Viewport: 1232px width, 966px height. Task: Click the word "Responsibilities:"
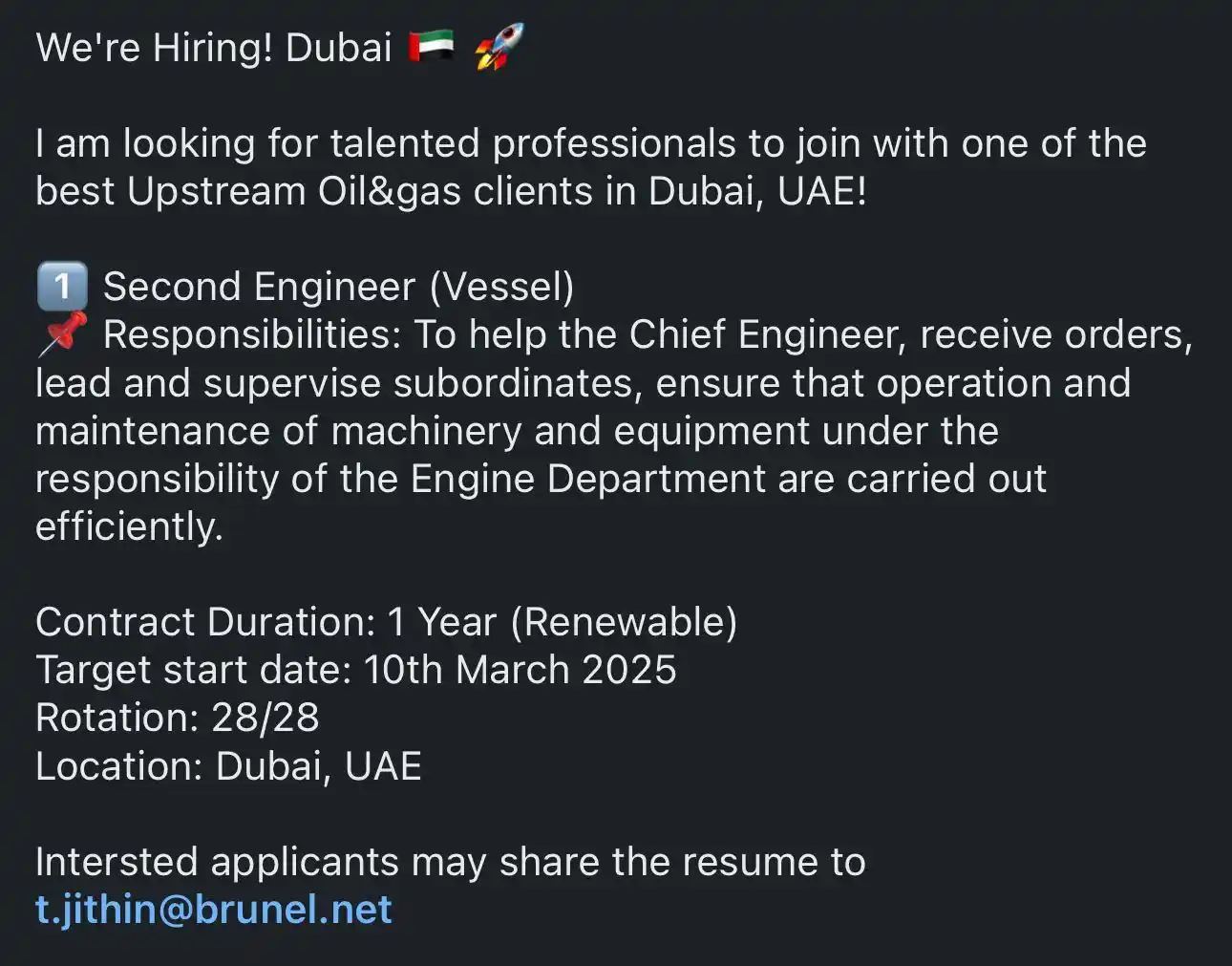coord(253,335)
